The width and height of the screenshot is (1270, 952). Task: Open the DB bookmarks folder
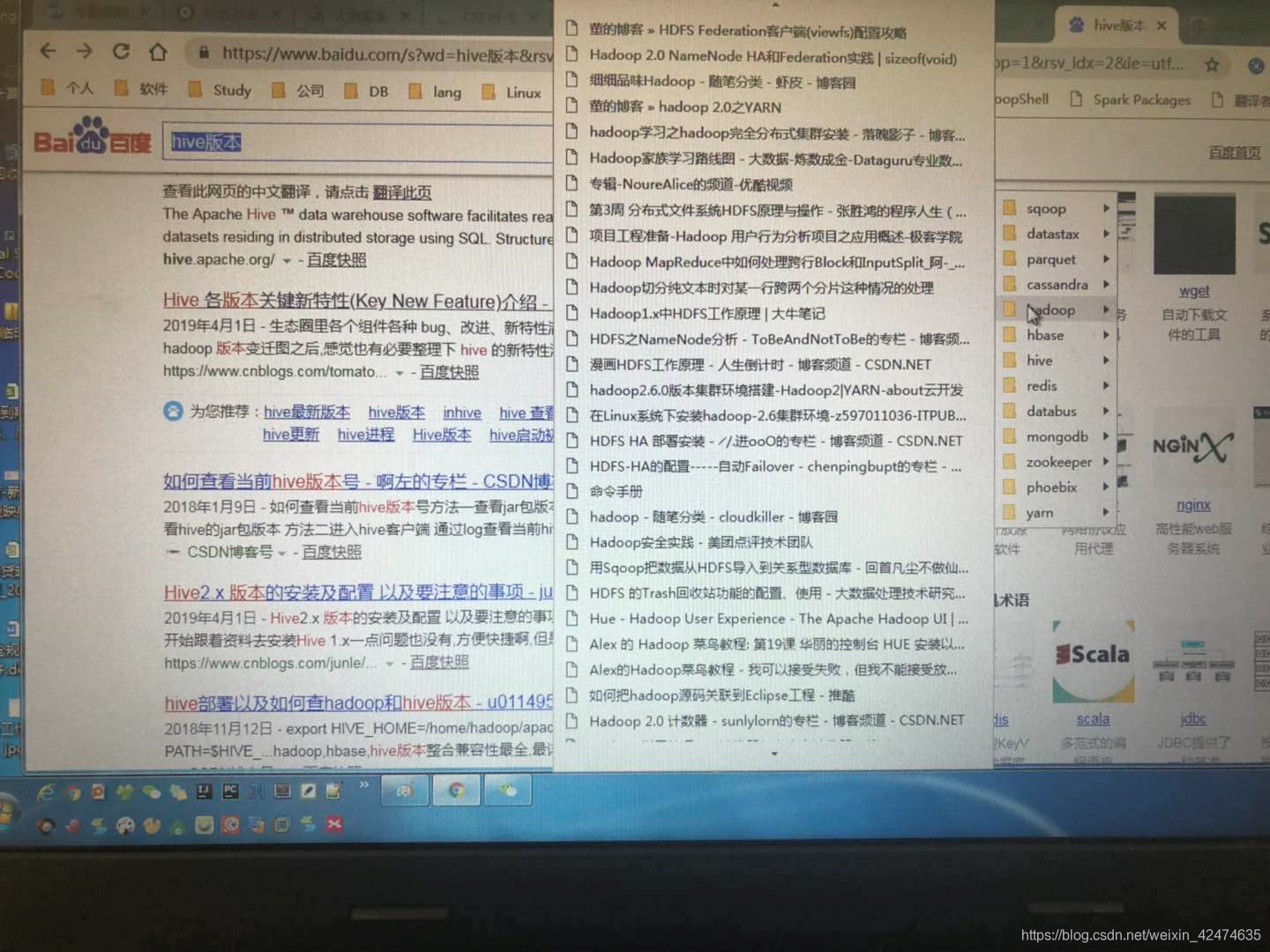coord(367,91)
